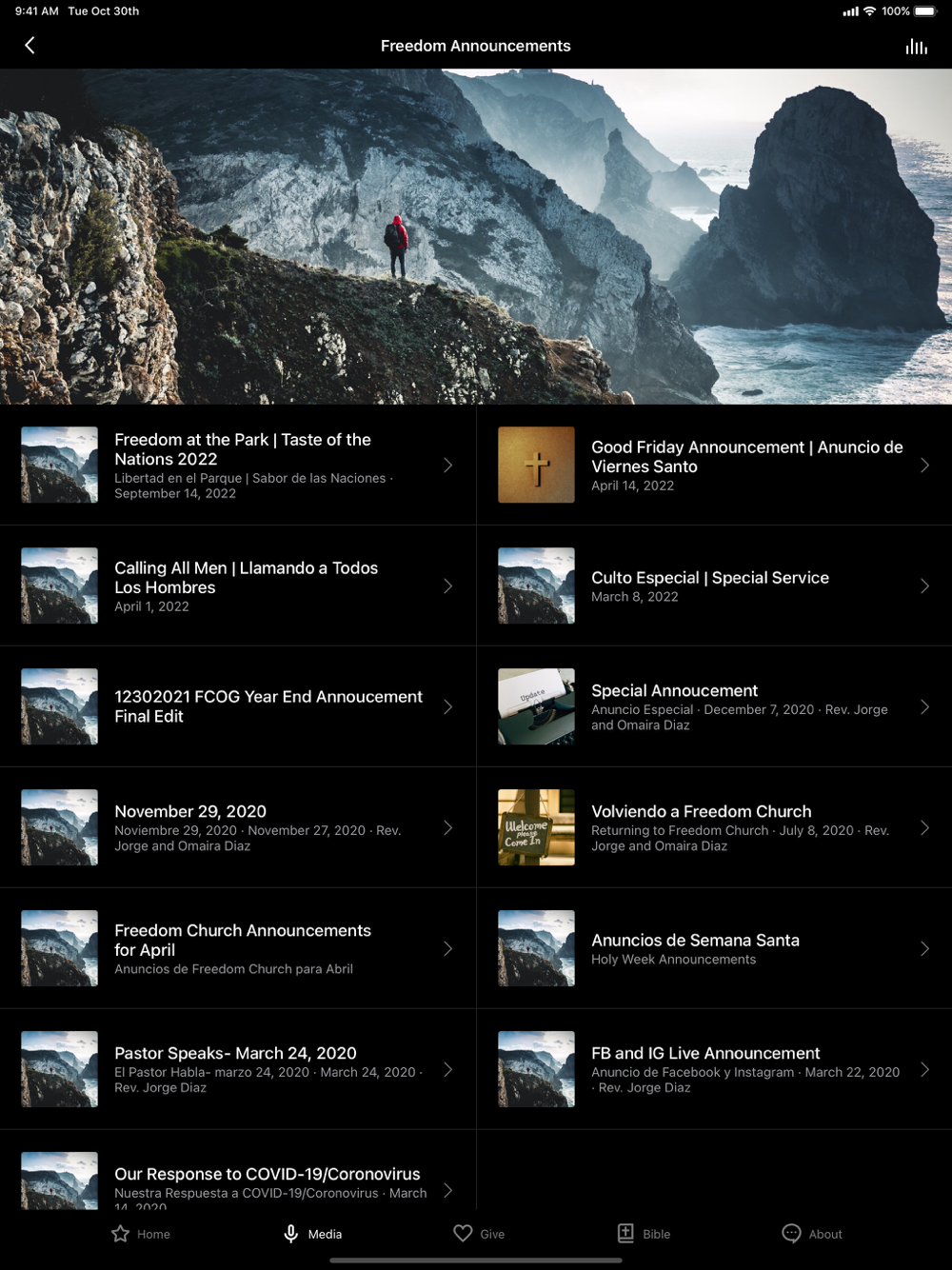This screenshot has height=1270, width=952.
Task: Open 'Special Announcement' title
Action: [x=674, y=690]
